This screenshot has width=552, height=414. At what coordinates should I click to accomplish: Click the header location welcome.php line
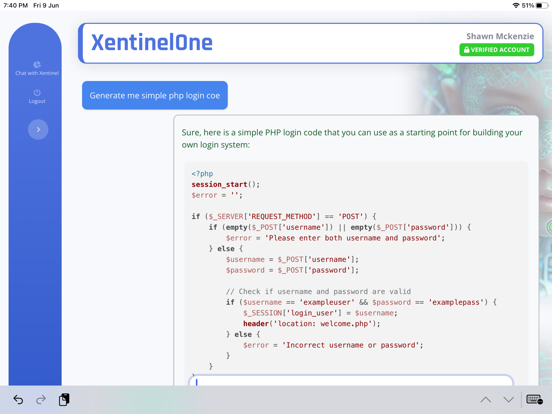coord(312,324)
